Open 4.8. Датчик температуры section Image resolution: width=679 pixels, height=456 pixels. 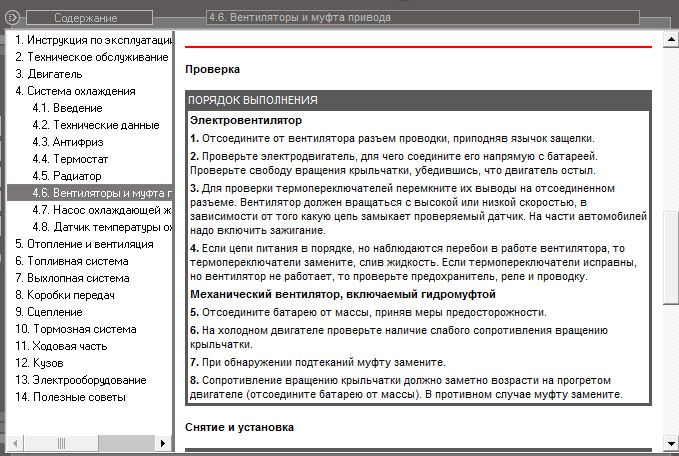[x=102, y=227]
